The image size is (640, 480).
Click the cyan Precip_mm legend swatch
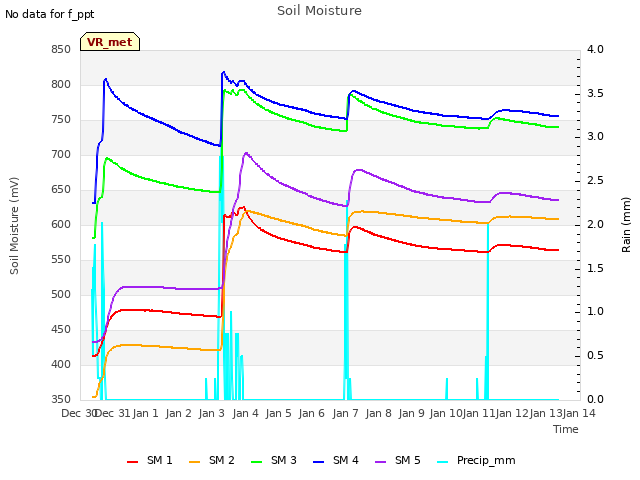(x=442, y=462)
